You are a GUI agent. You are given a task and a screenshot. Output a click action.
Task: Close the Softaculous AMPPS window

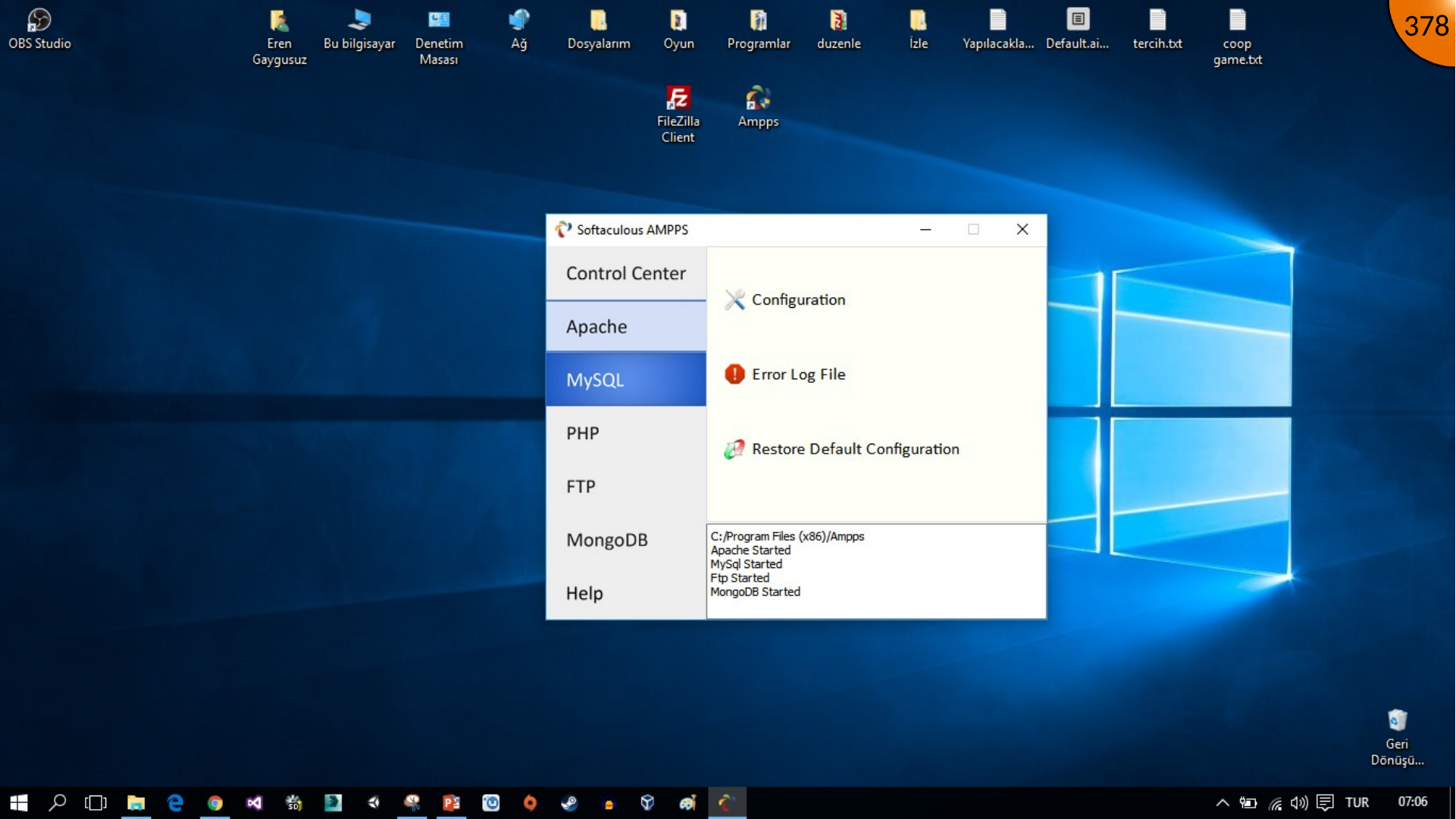[x=1022, y=229]
